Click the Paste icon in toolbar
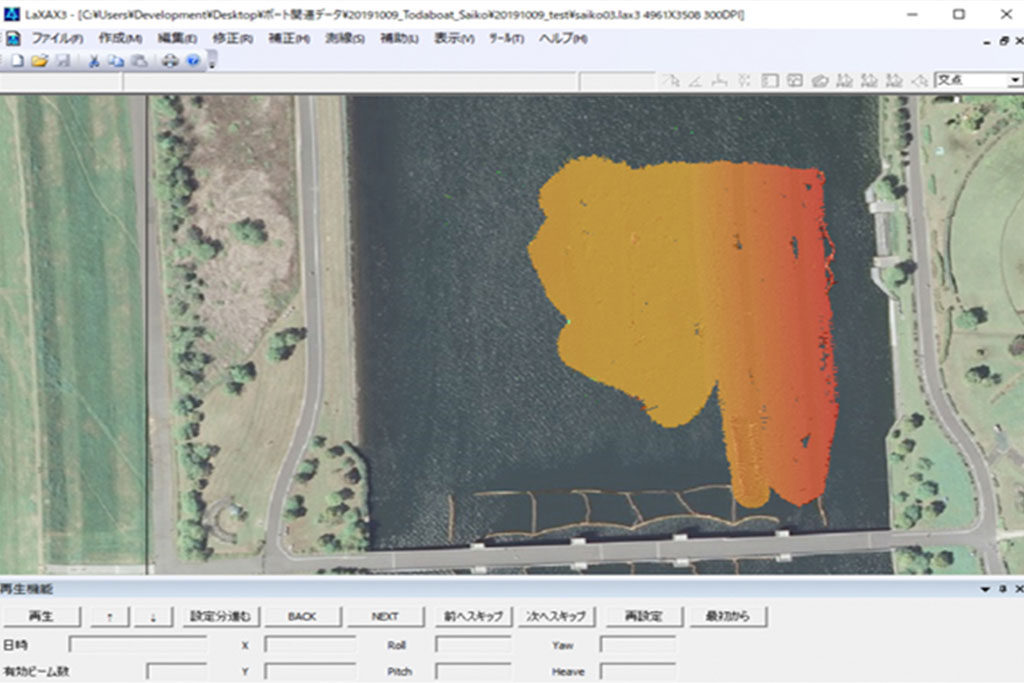The width and height of the screenshot is (1024, 683). pyautogui.click(x=139, y=61)
